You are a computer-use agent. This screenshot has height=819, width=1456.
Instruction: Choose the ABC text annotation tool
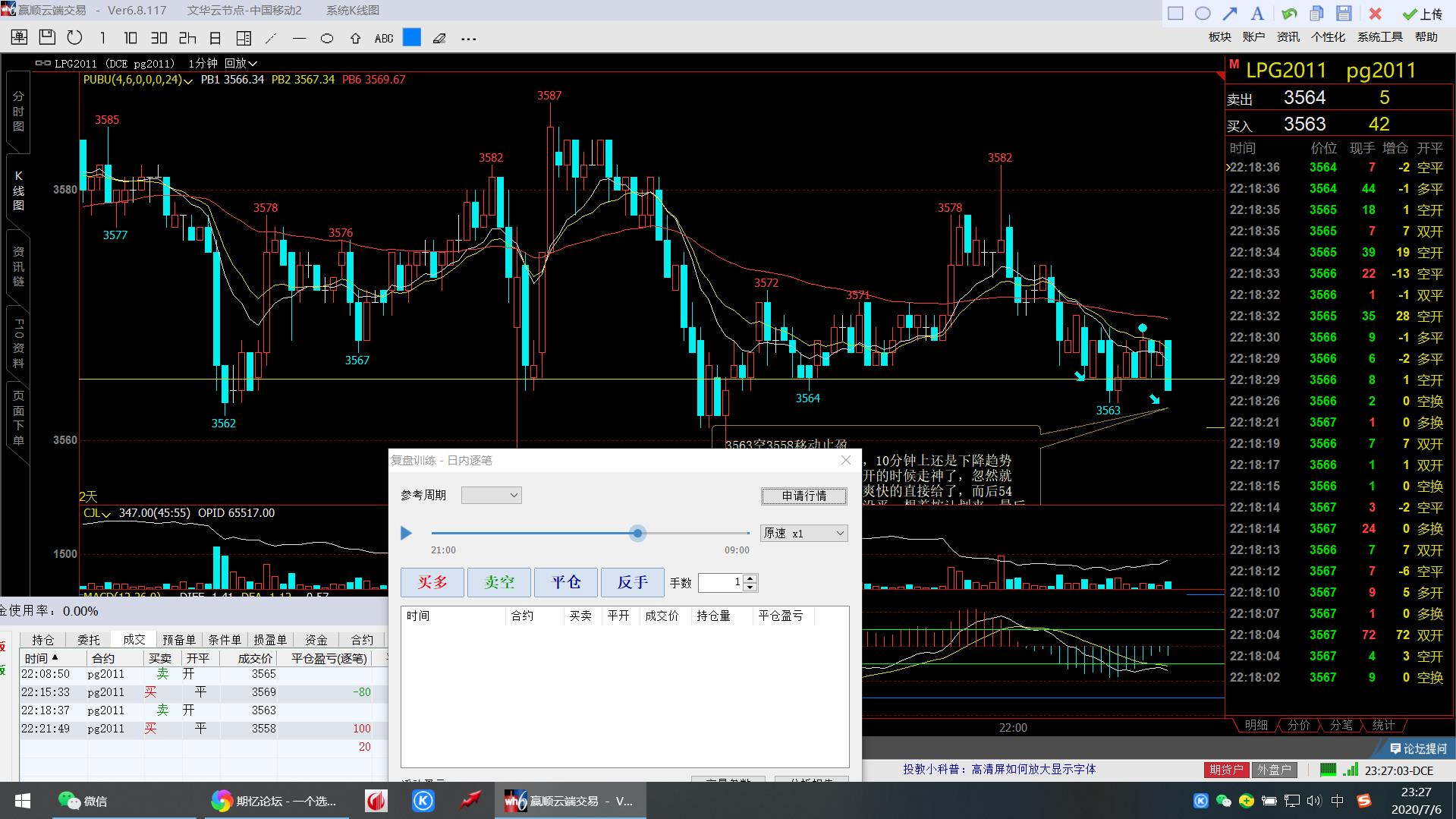[384, 38]
